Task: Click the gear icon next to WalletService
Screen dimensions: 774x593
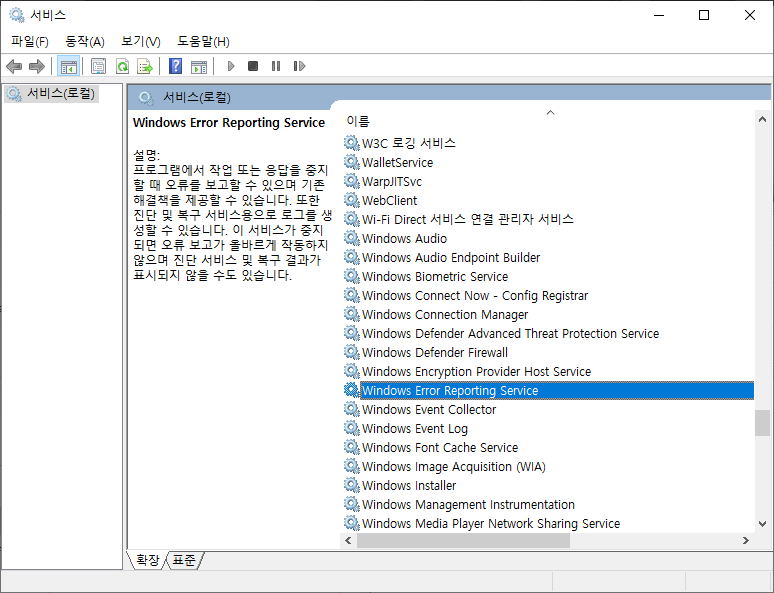Action: (351, 162)
